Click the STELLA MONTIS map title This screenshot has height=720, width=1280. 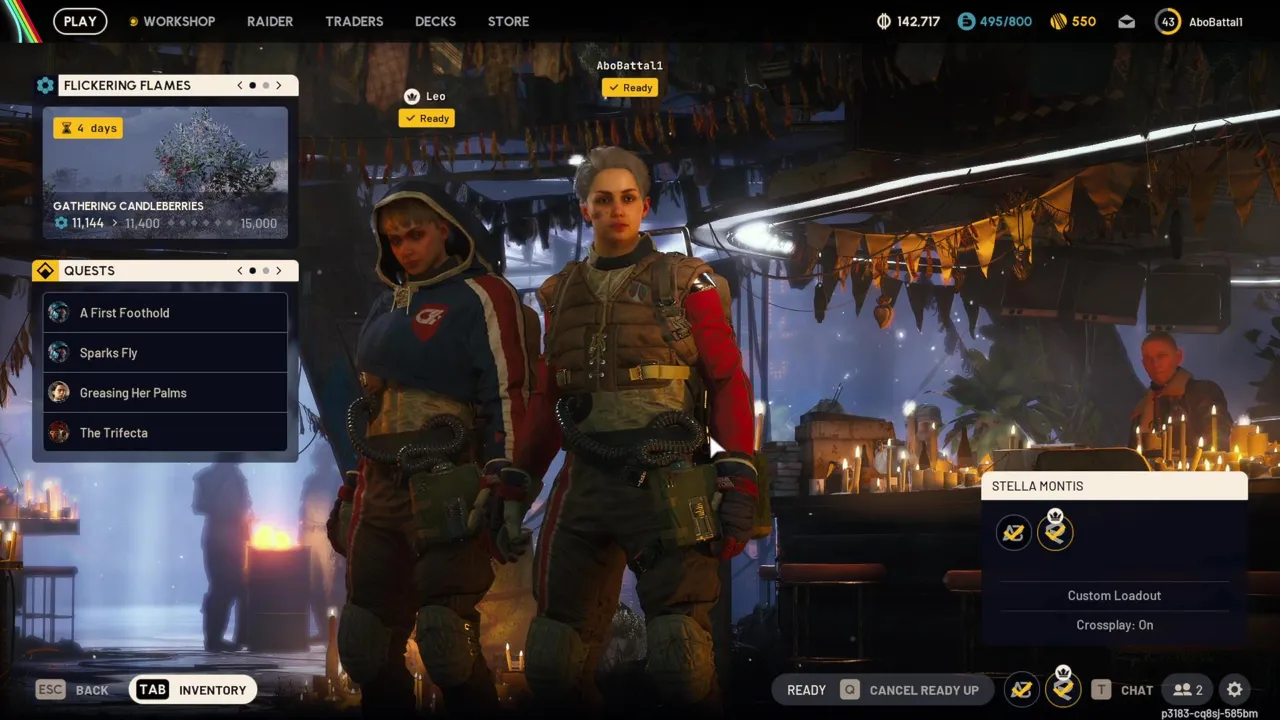1037,486
